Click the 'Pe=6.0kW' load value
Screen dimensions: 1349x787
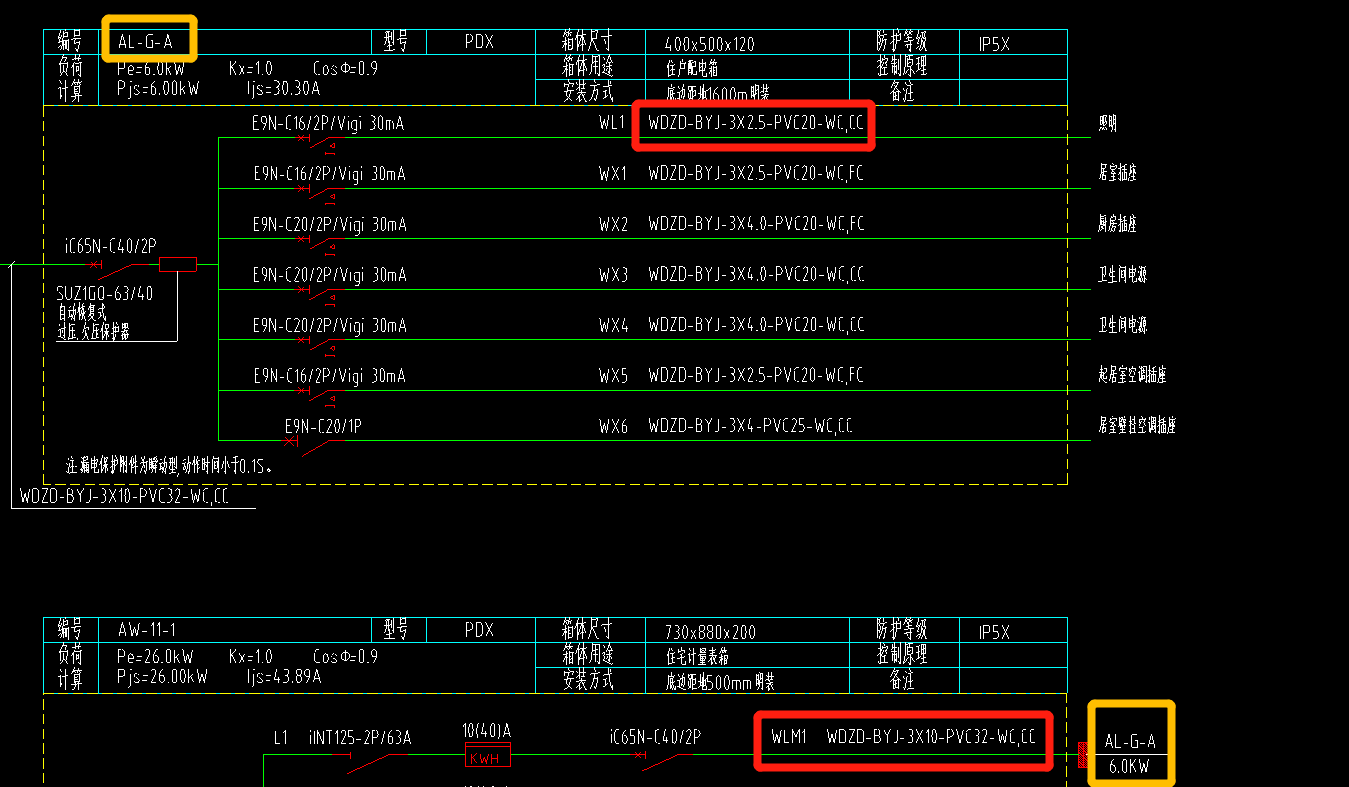[x=150, y=69]
